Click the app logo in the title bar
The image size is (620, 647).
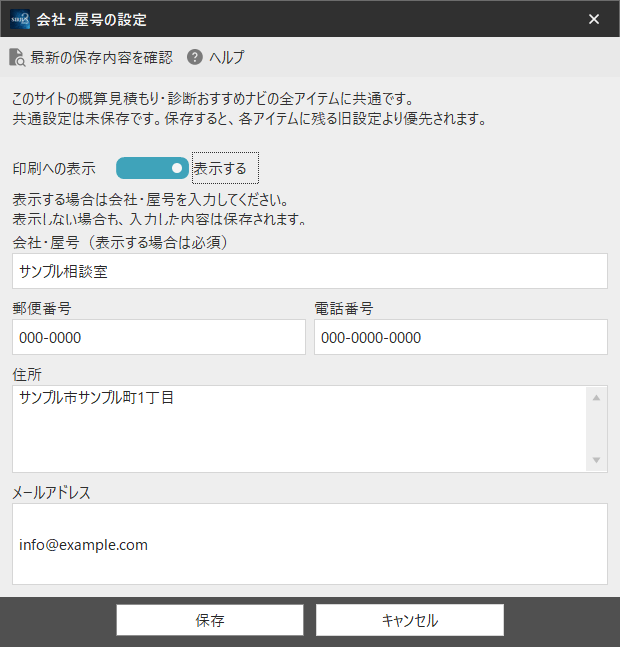click(x=20, y=19)
